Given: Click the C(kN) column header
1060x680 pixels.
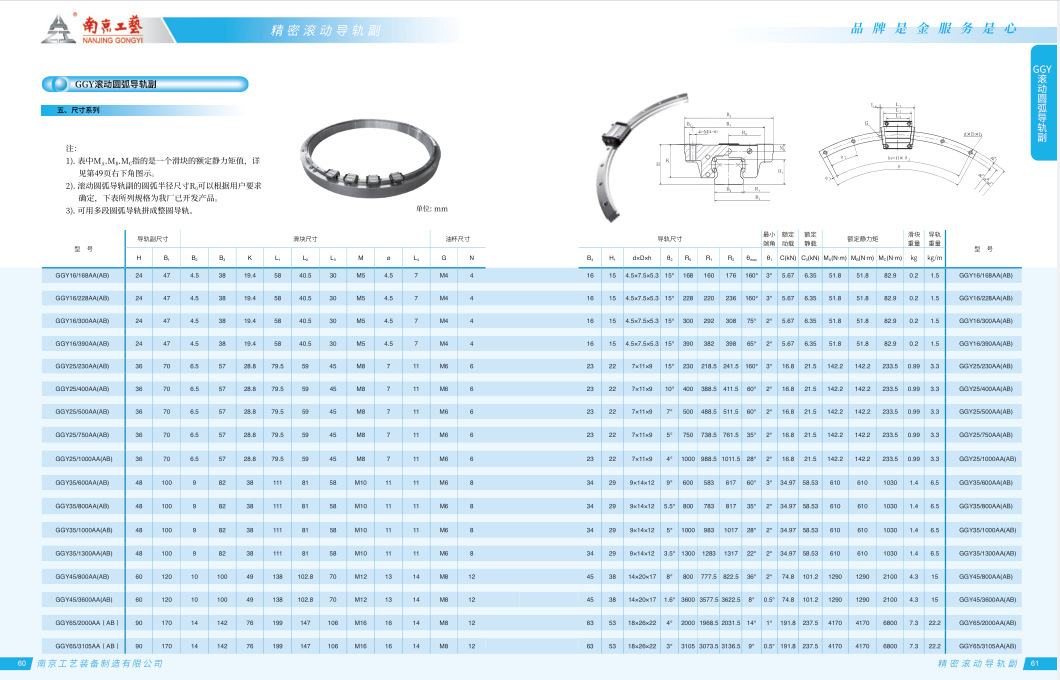Looking at the screenshot, I should (788, 258).
